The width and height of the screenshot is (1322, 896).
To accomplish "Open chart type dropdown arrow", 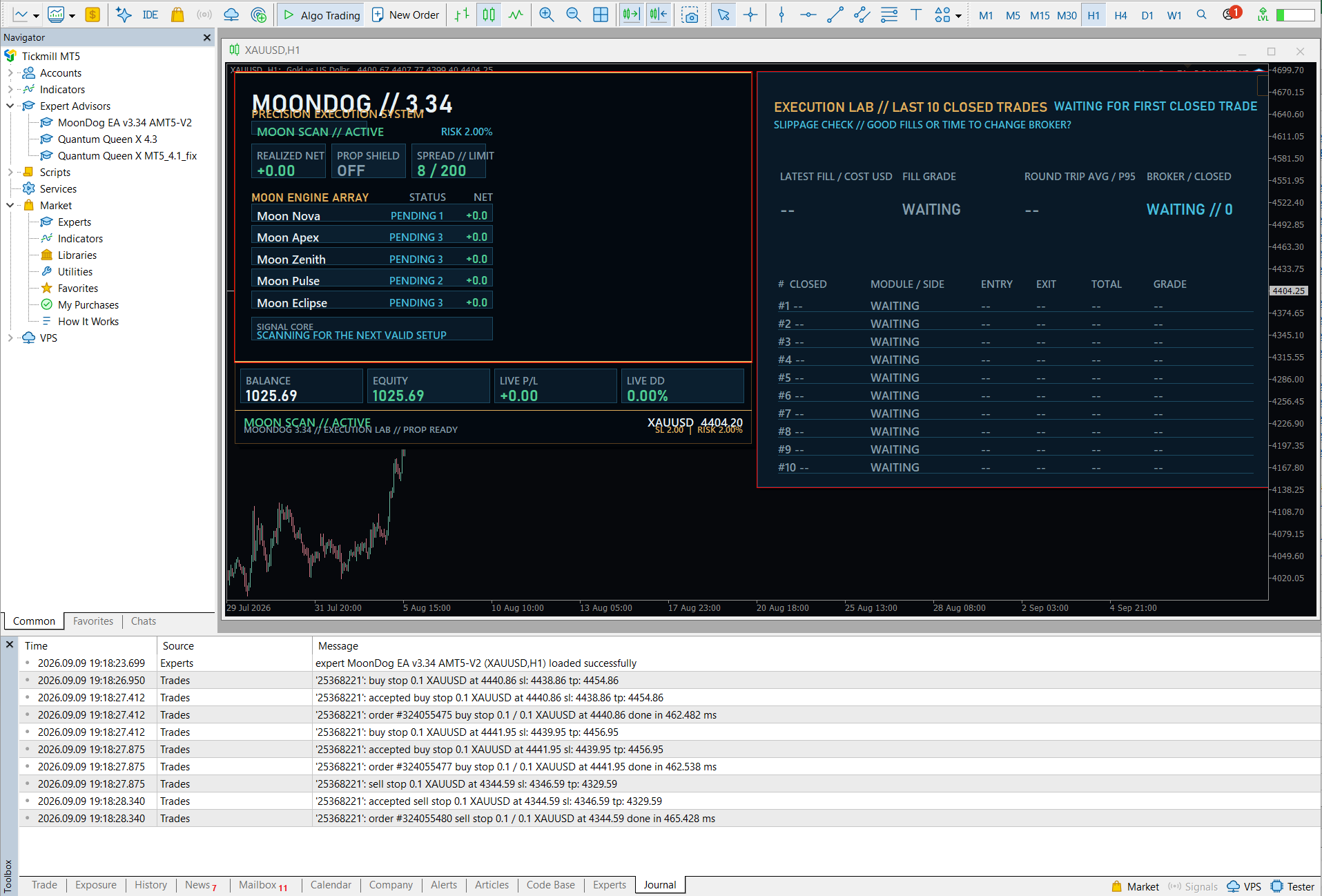I will 36,15.
